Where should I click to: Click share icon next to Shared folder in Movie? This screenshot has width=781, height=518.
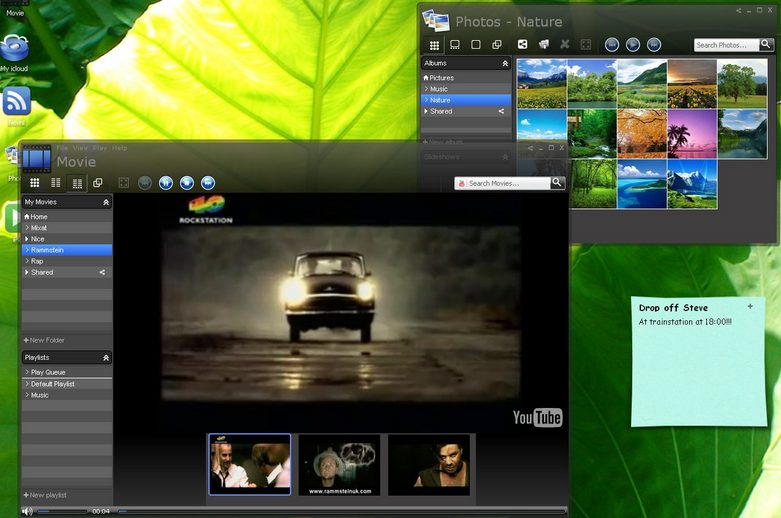coord(102,272)
